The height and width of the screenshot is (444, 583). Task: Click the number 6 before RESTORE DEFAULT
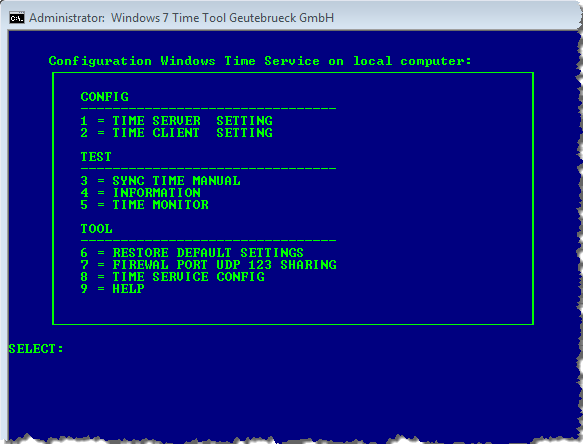pyautogui.click(x=84, y=253)
